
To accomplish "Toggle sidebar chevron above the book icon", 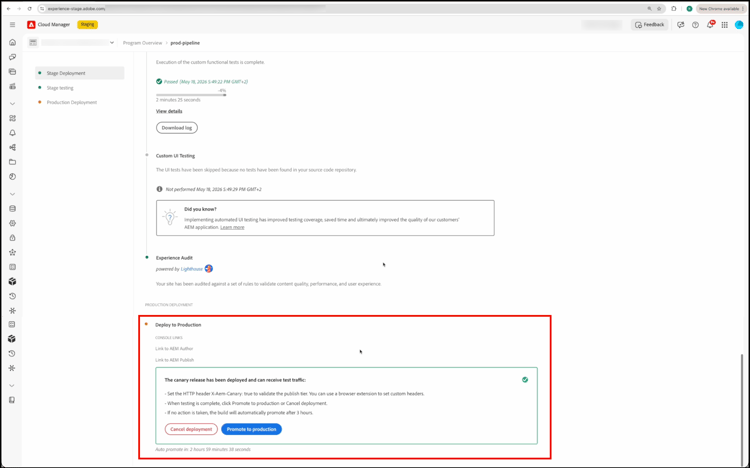I will [12, 385].
